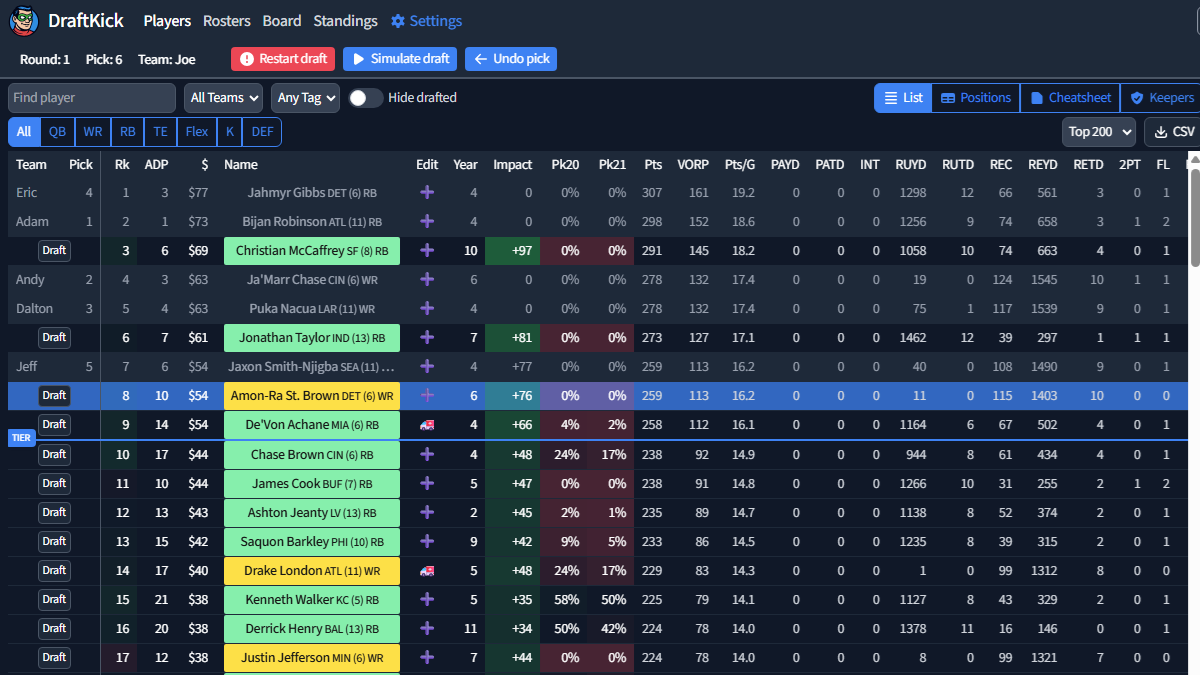1200x675 pixels.
Task: Select the Kenneth Walker KC player name
Action: pos(312,600)
